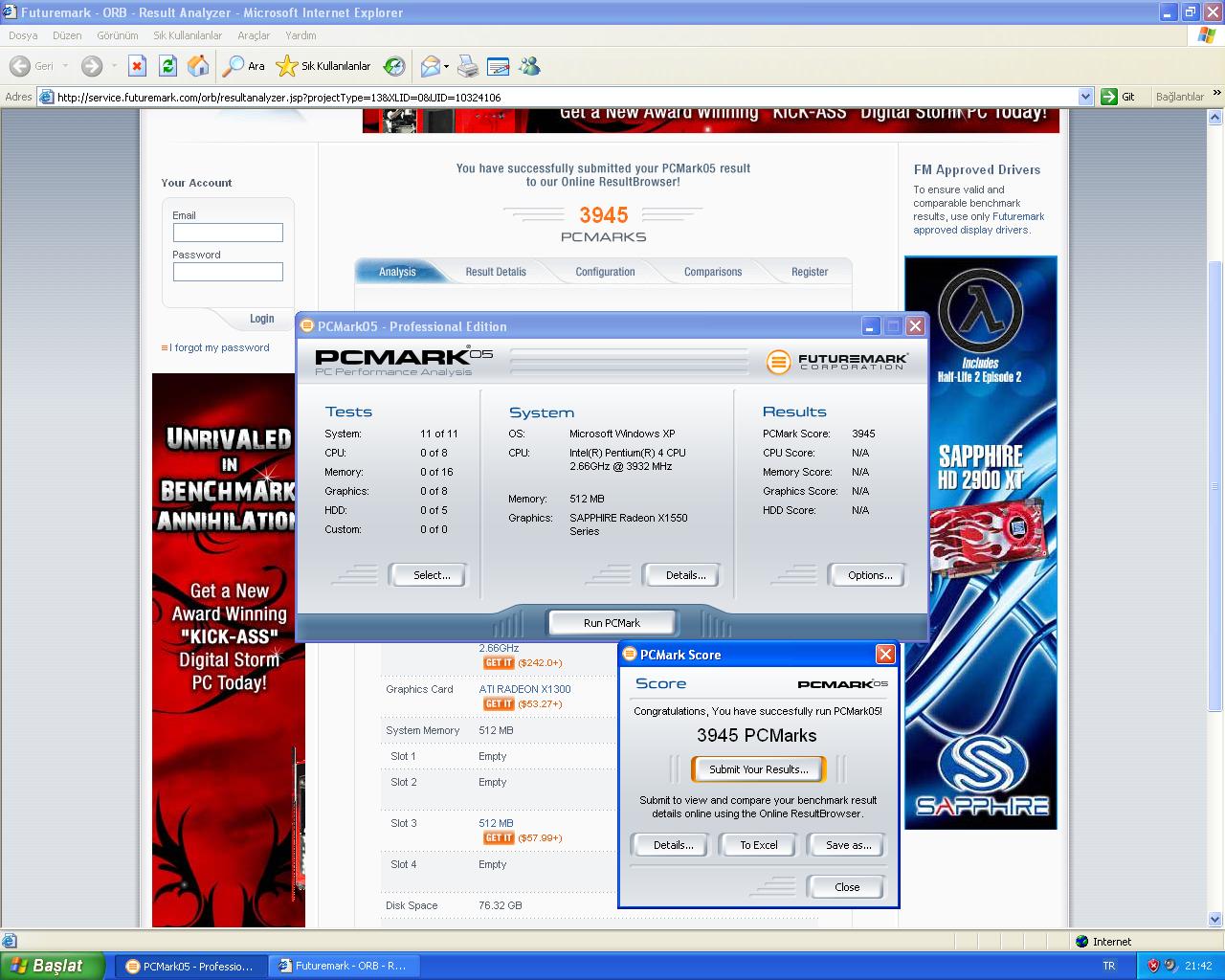Click the IE Forward arrow icon
Viewport: 1225px width, 980px height.
click(x=92, y=66)
